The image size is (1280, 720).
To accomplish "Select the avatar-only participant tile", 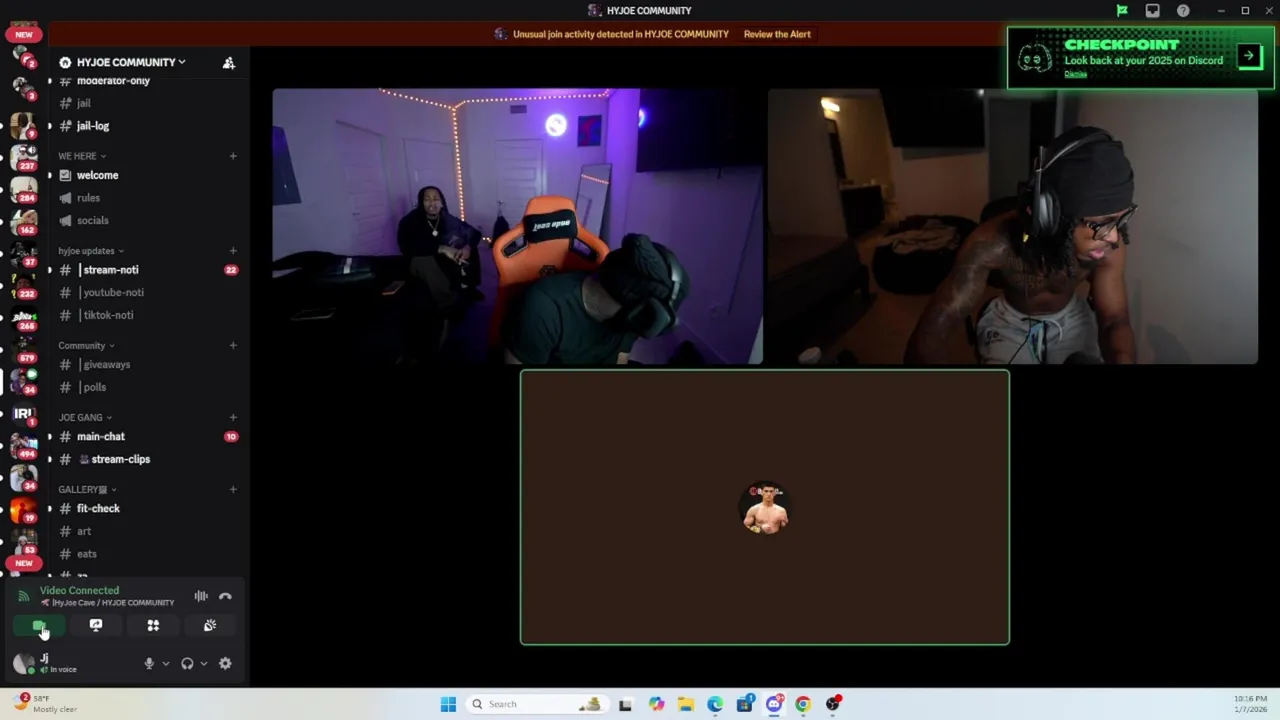I will tap(765, 508).
